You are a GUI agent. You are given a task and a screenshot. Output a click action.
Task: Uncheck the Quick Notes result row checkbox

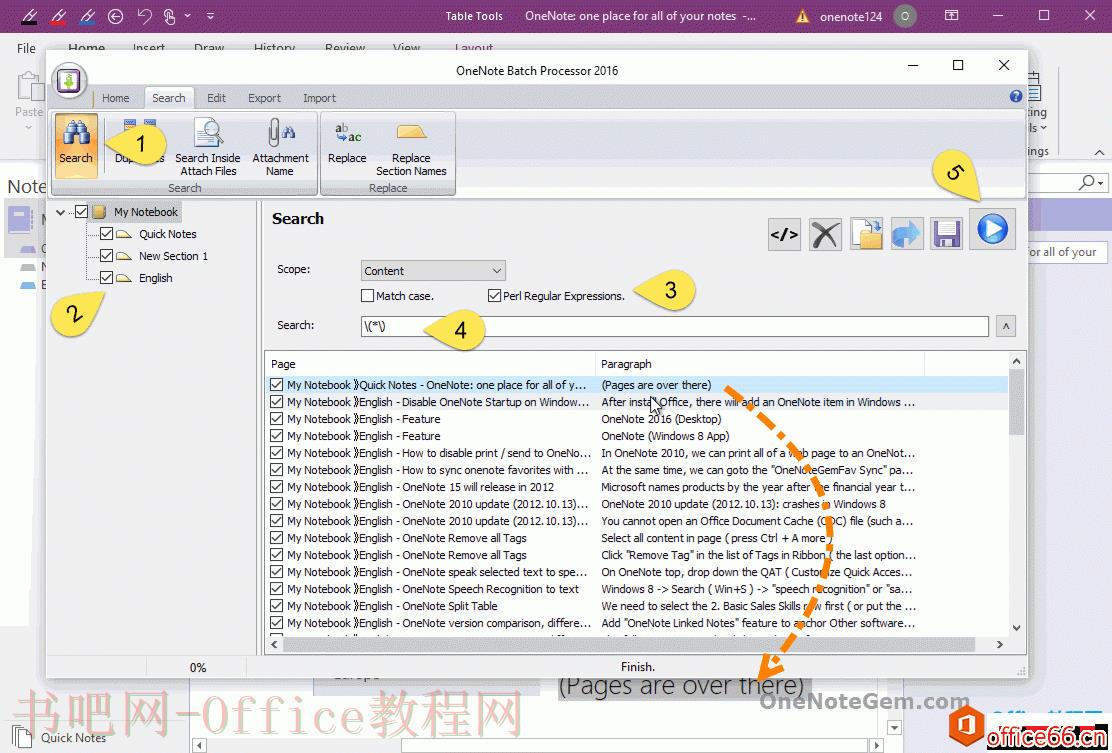coord(277,384)
